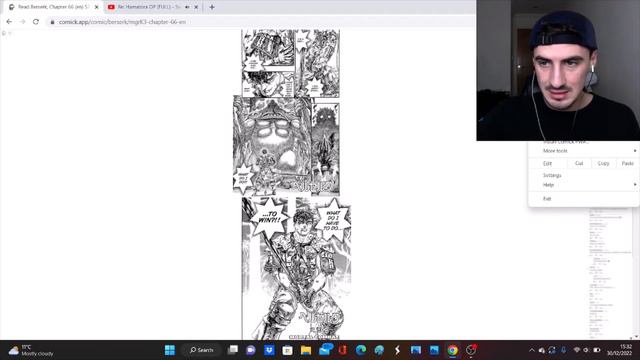The image size is (640, 360).
Task: Click the page scrollbar down arrow
Action: click(x=636, y=337)
